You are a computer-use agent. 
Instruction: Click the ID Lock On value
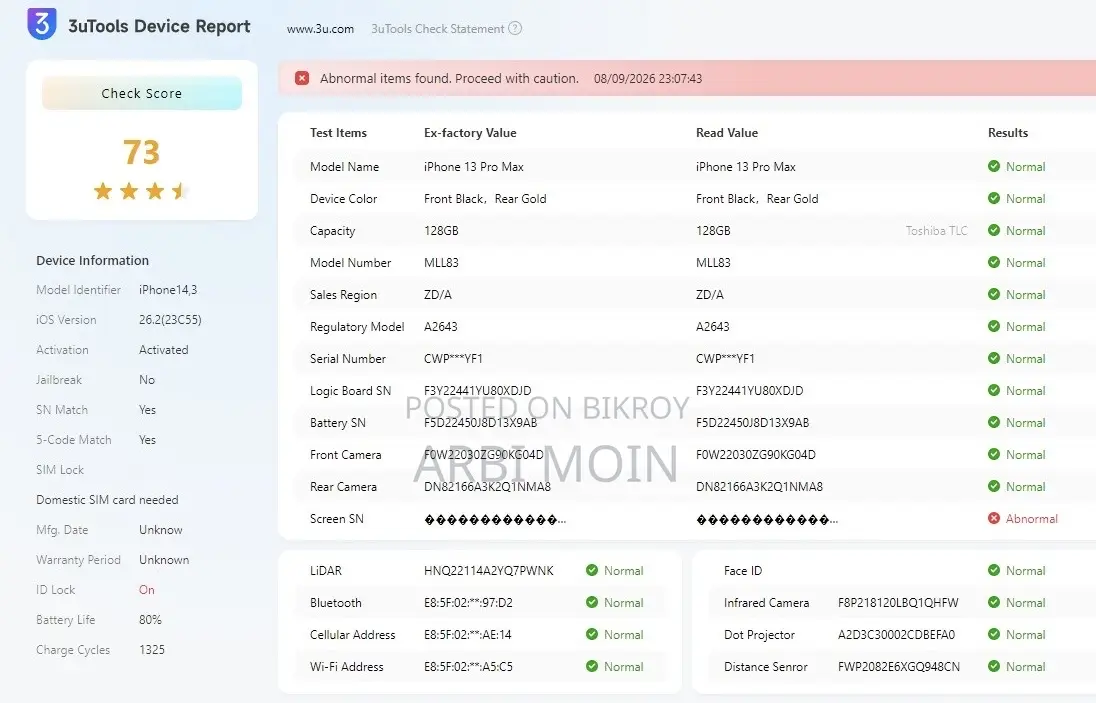click(x=147, y=590)
